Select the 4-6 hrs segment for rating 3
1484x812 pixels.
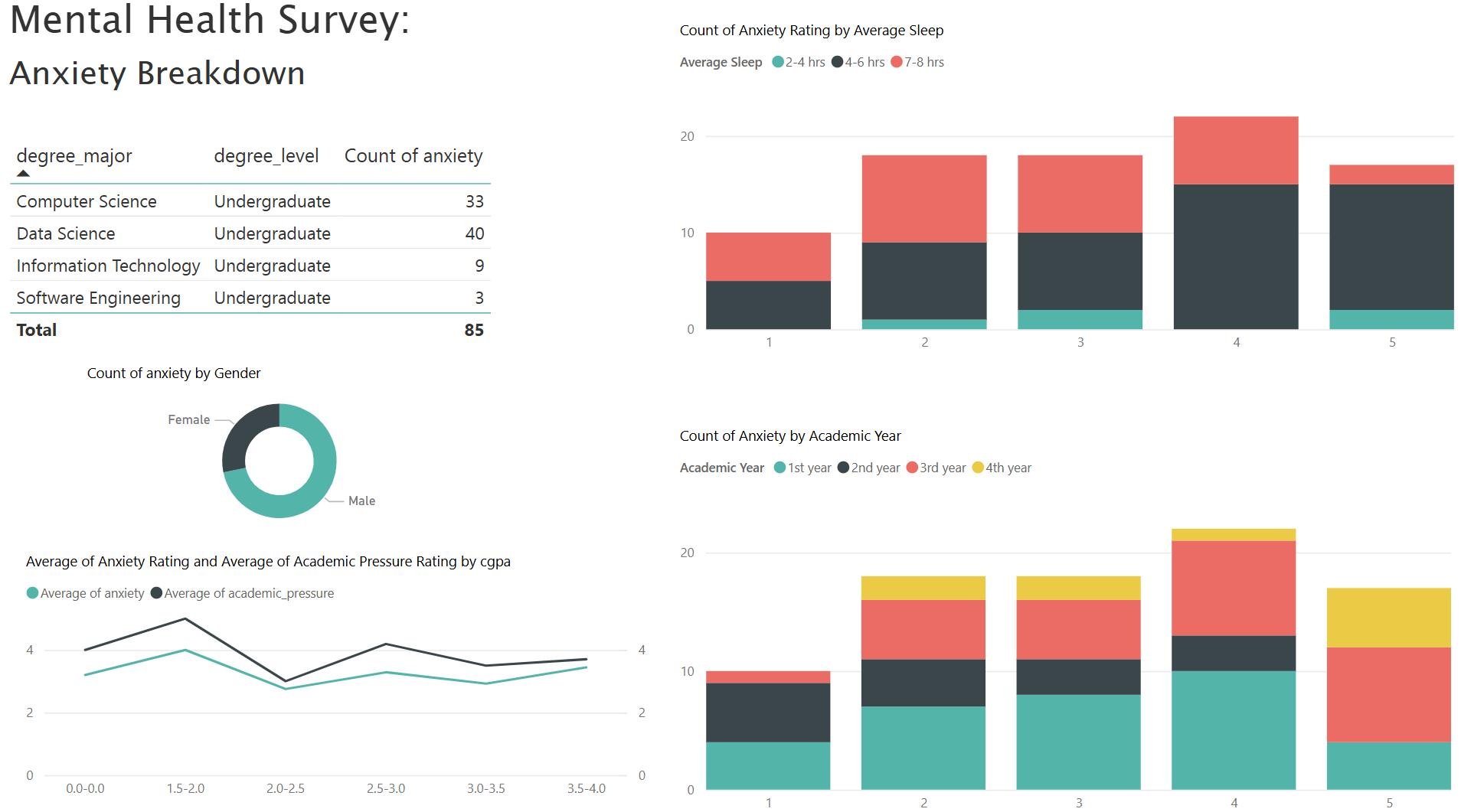(x=1080, y=271)
